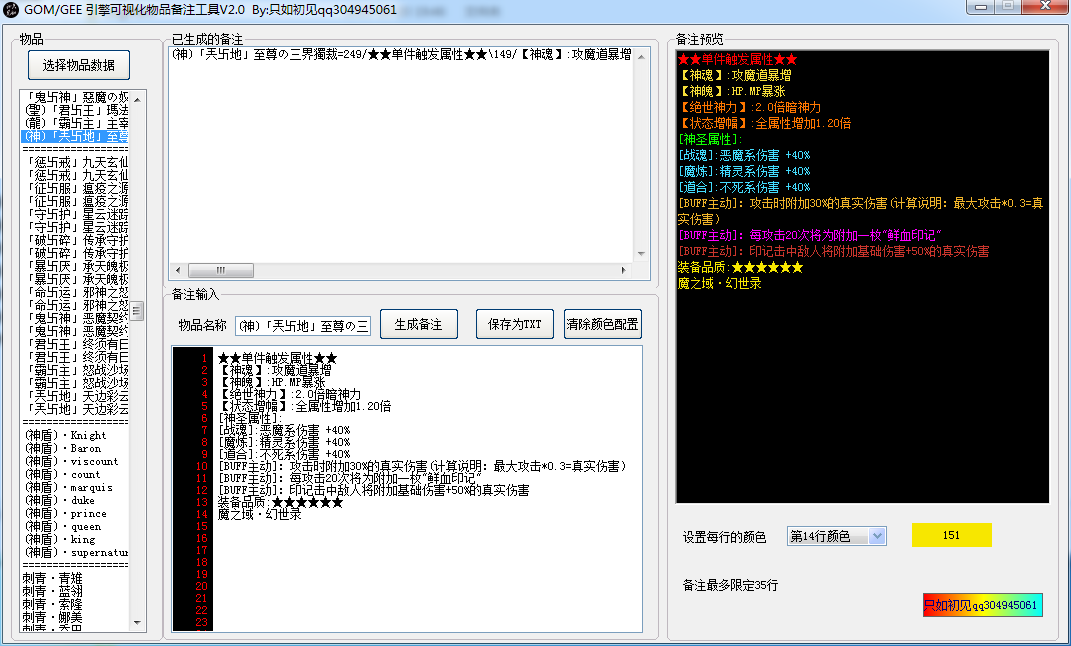Click editor line 14 魔之域·幻世录
Viewport: 1071px width, 646px height.
click(x=260, y=514)
